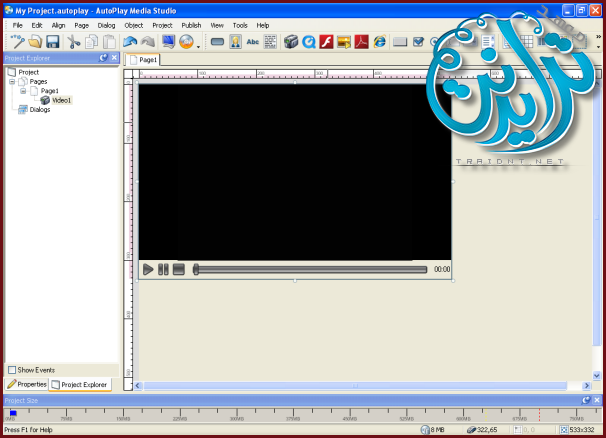Click vertical scrollbar down arrow

597,375
